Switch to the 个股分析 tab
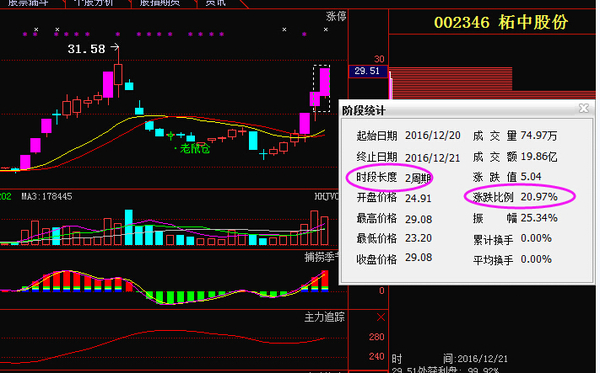This screenshot has width=600, height=373. tap(94, 3)
